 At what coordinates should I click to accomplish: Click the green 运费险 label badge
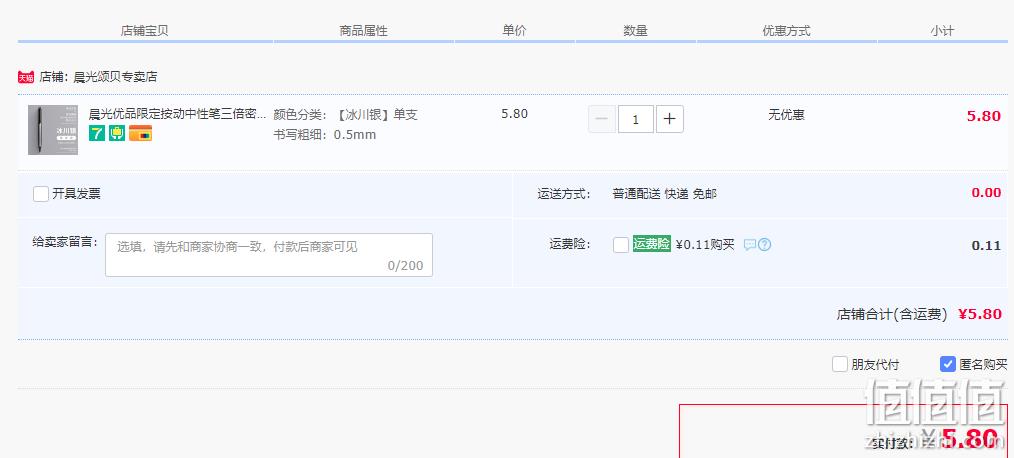[651, 244]
